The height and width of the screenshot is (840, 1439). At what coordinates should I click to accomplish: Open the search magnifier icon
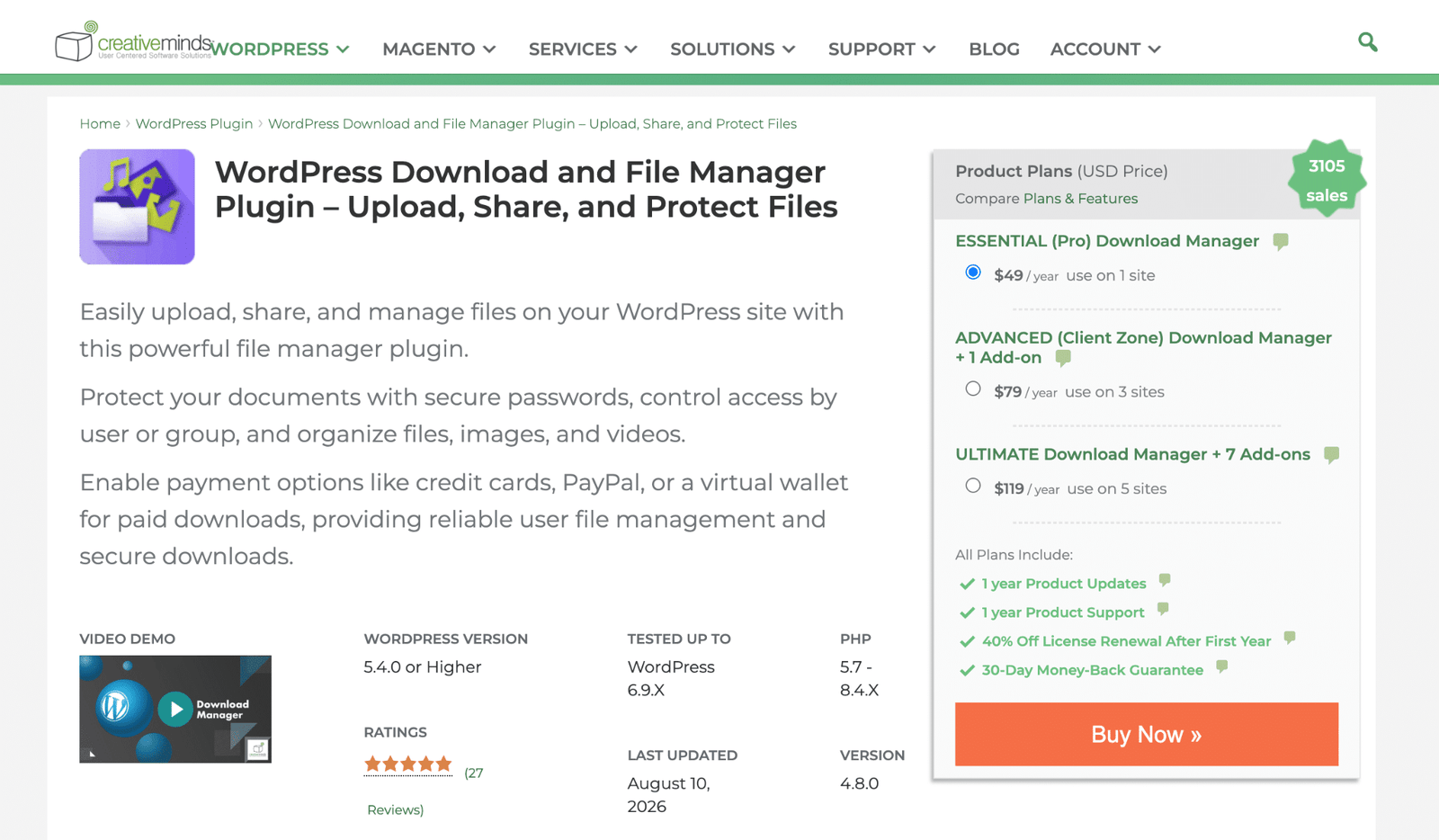(1367, 41)
